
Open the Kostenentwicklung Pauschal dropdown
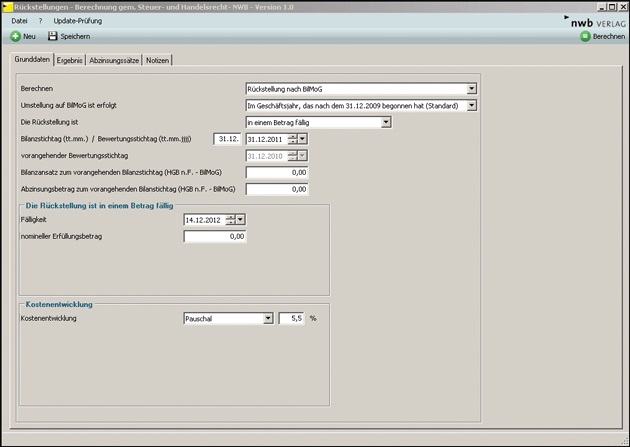[268, 318]
